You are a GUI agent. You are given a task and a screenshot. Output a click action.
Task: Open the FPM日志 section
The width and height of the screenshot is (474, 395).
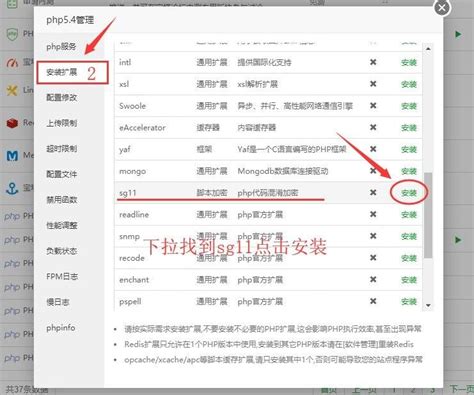[x=62, y=276]
